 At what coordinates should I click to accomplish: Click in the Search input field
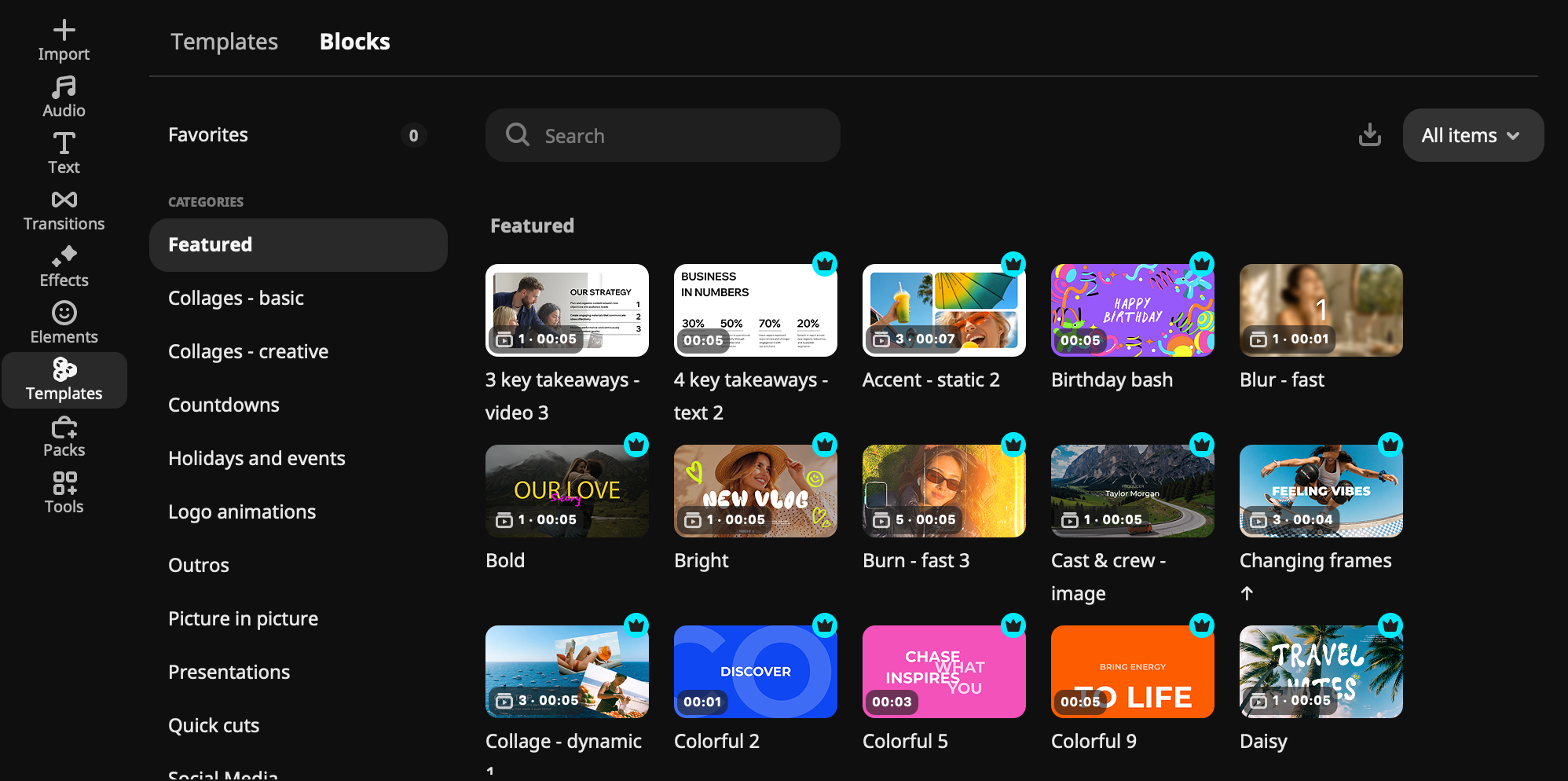(663, 135)
